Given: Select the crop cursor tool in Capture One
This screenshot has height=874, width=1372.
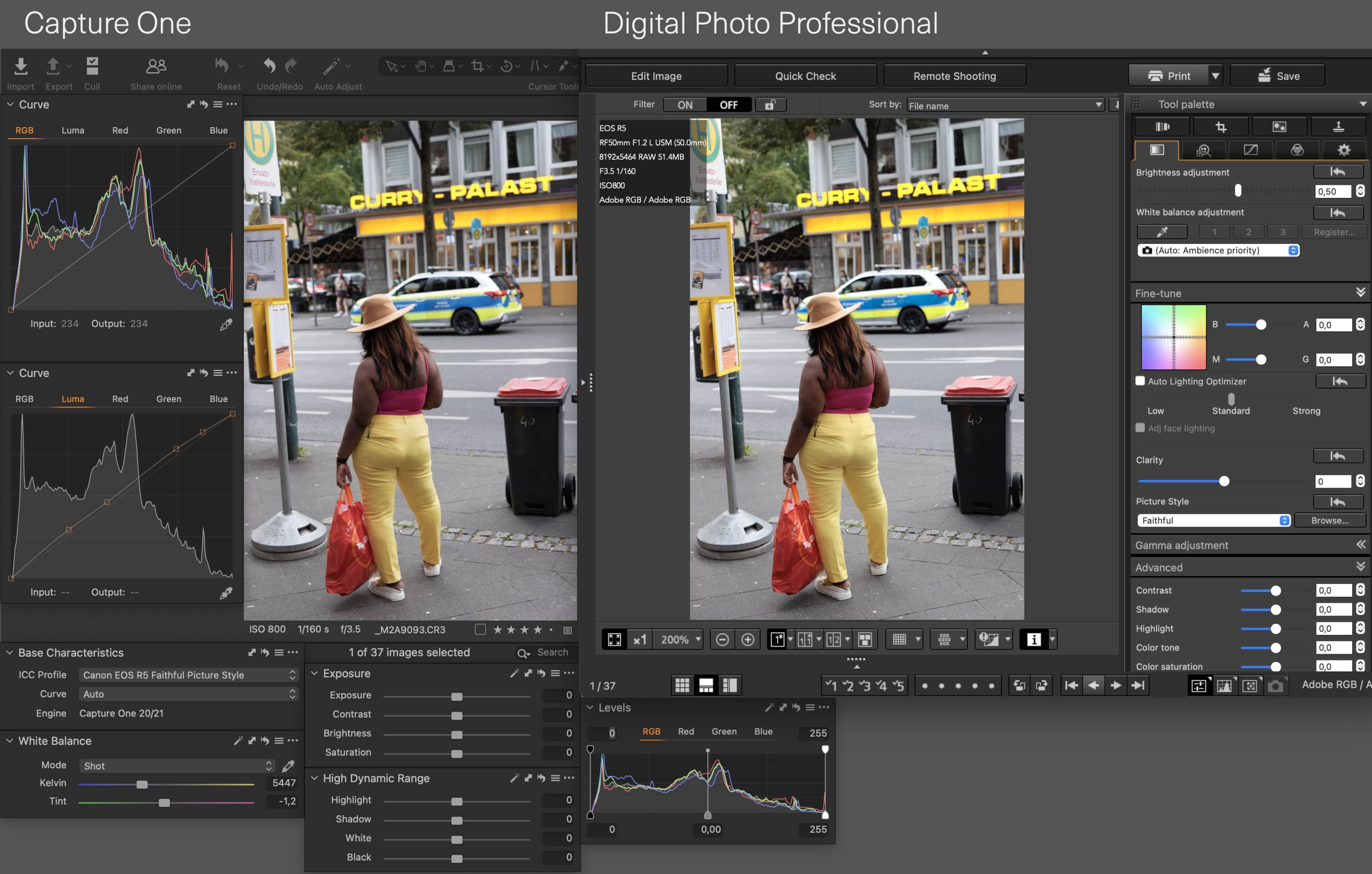Looking at the screenshot, I should [477, 66].
